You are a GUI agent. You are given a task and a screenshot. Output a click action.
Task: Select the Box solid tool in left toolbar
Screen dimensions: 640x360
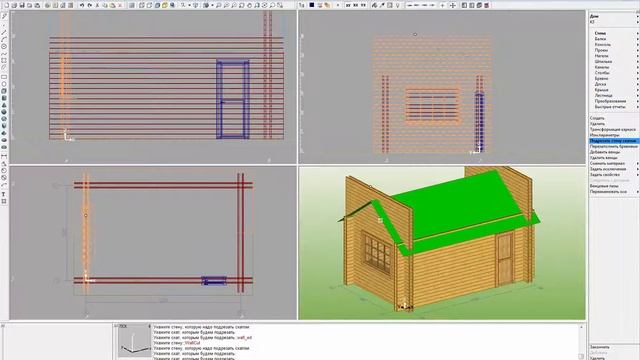click(4, 91)
